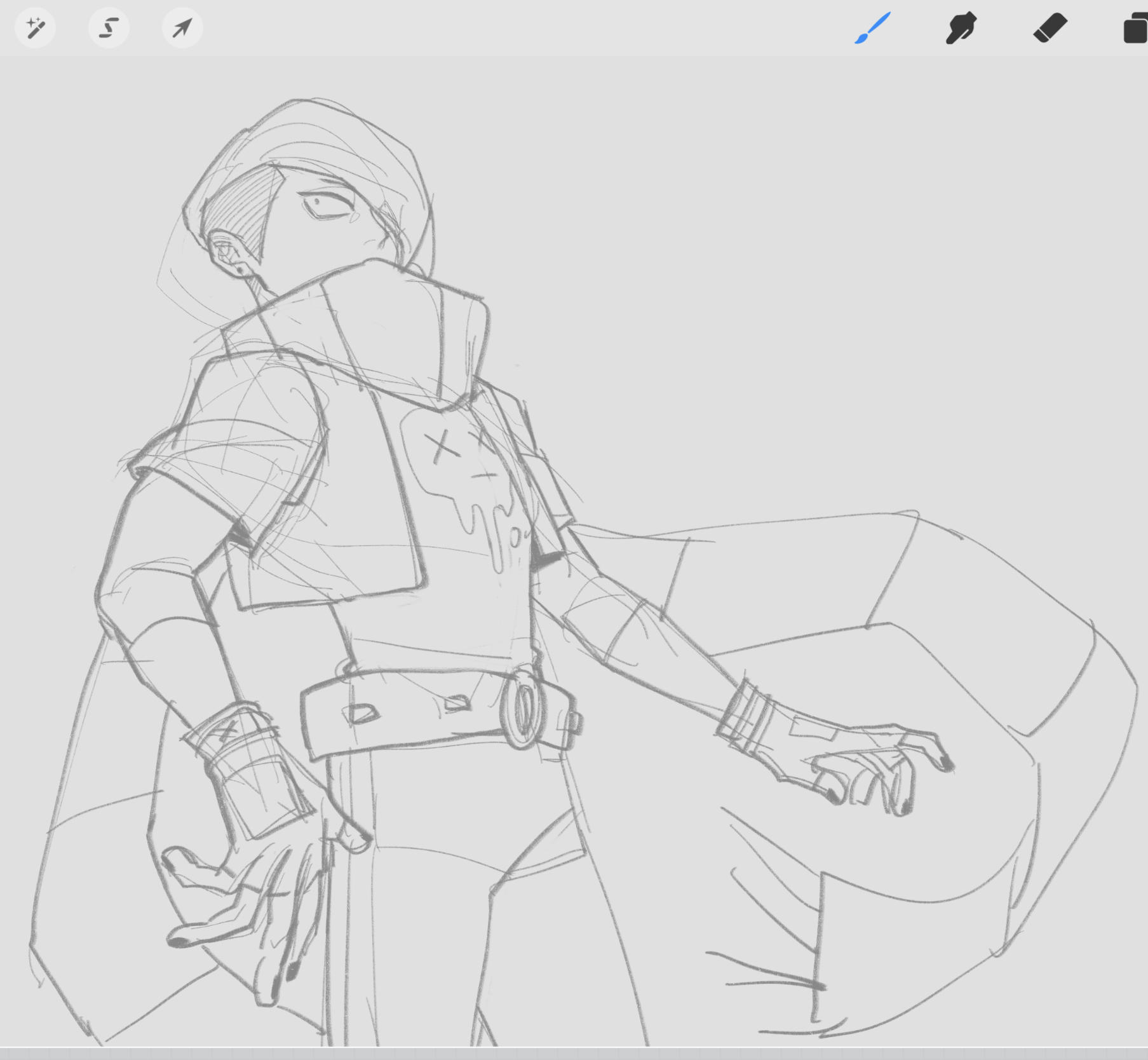Activate the Selection tool
The width and height of the screenshot is (1148, 1060).
click(109, 28)
